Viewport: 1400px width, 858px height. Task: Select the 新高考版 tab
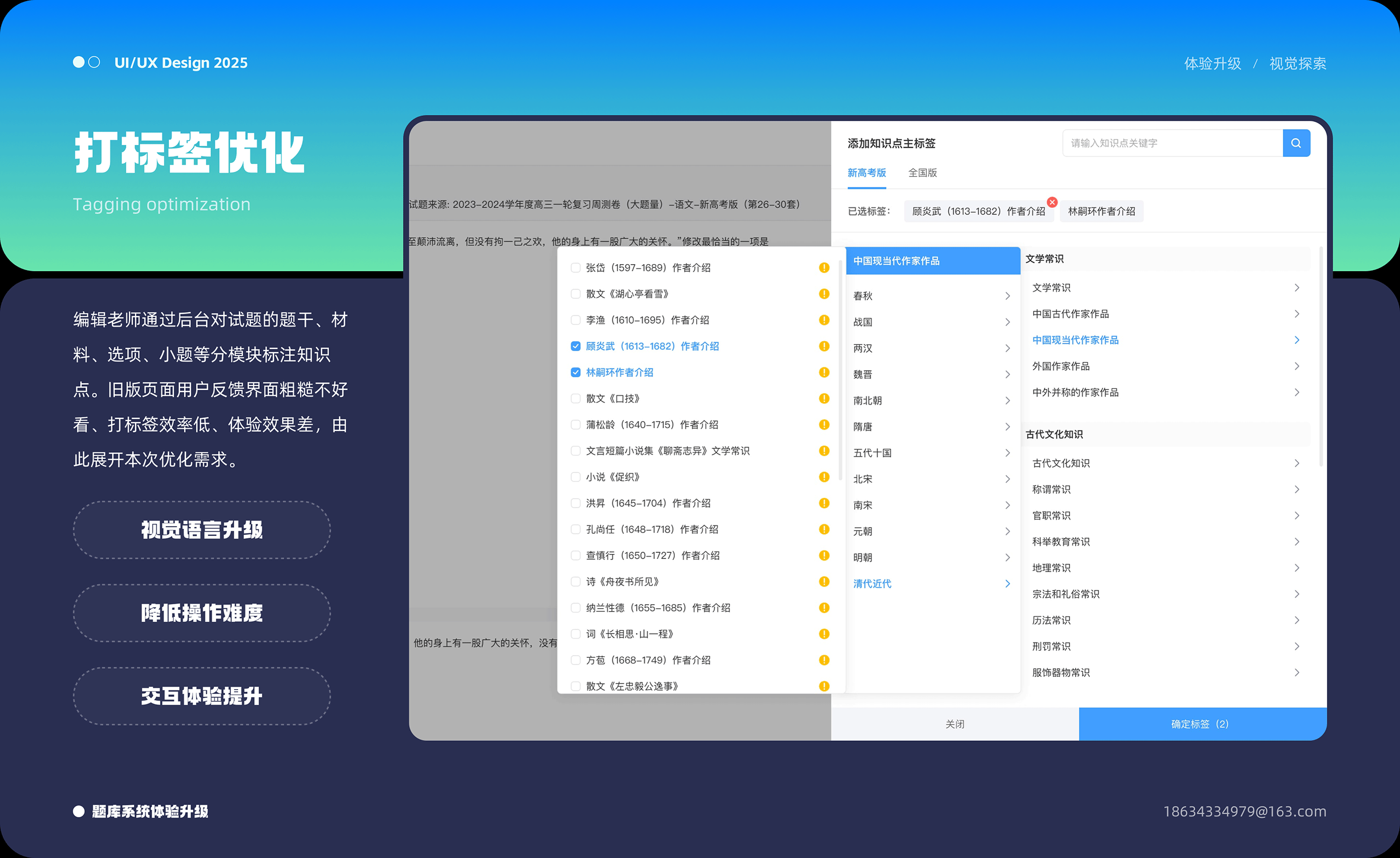tap(866, 173)
